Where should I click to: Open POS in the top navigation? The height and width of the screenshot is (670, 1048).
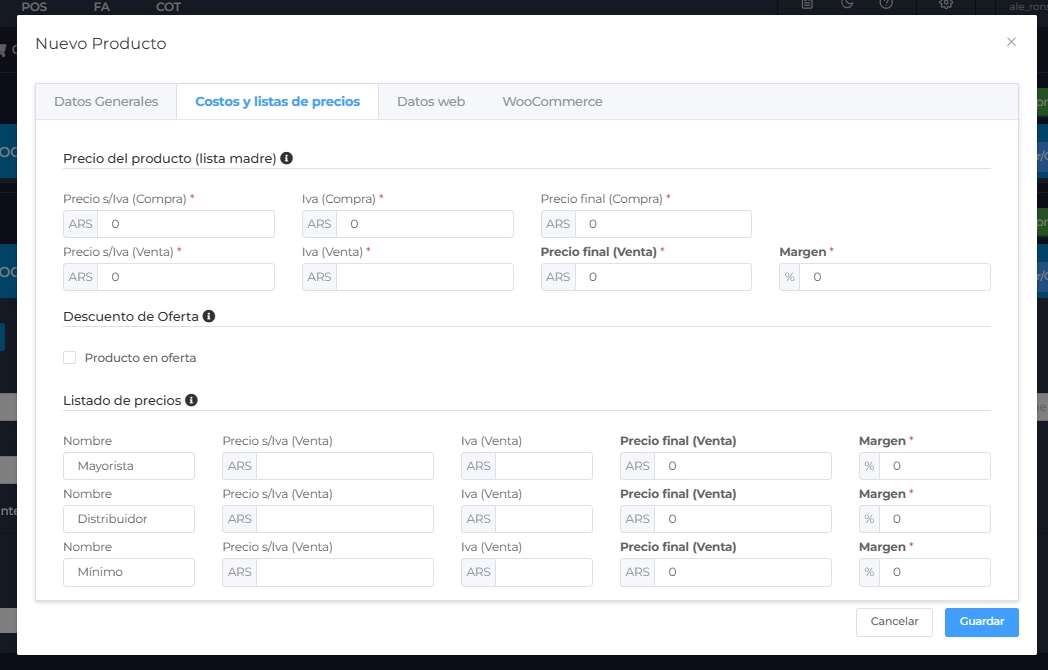click(x=34, y=7)
